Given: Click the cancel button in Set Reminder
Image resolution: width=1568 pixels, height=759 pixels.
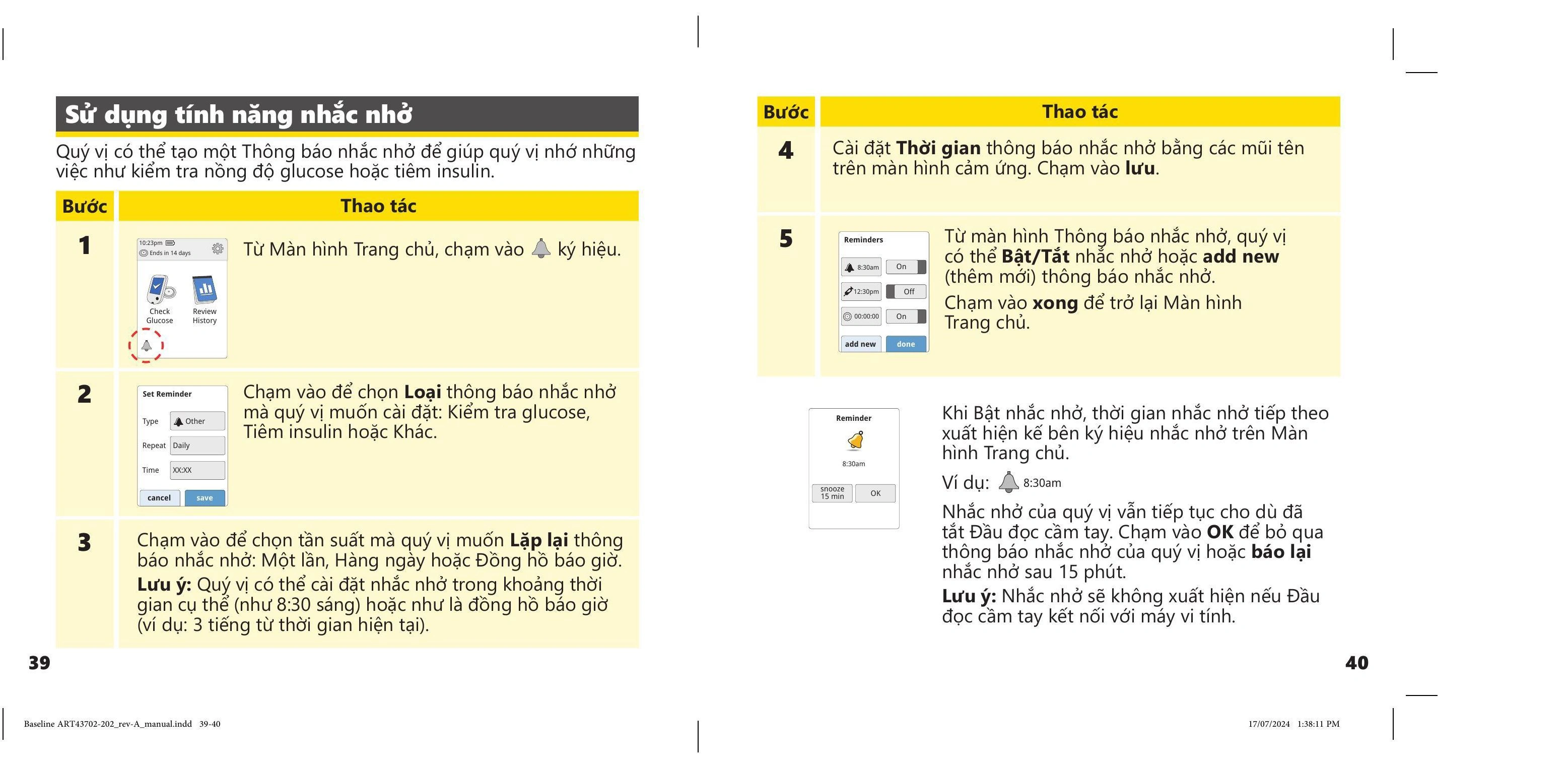Looking at the screenshot, I should pos(160,497).
